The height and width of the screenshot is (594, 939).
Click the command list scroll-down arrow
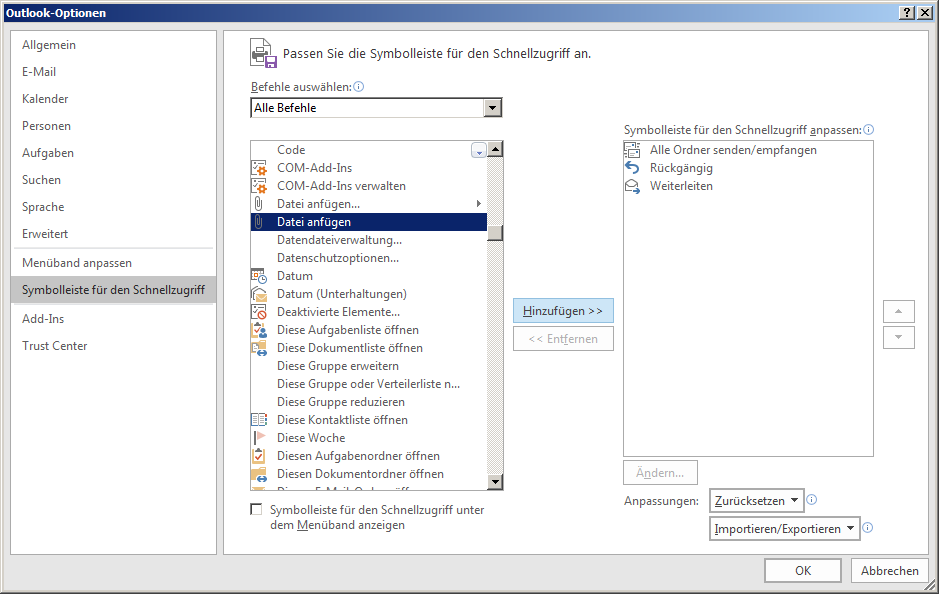point(495,481)
